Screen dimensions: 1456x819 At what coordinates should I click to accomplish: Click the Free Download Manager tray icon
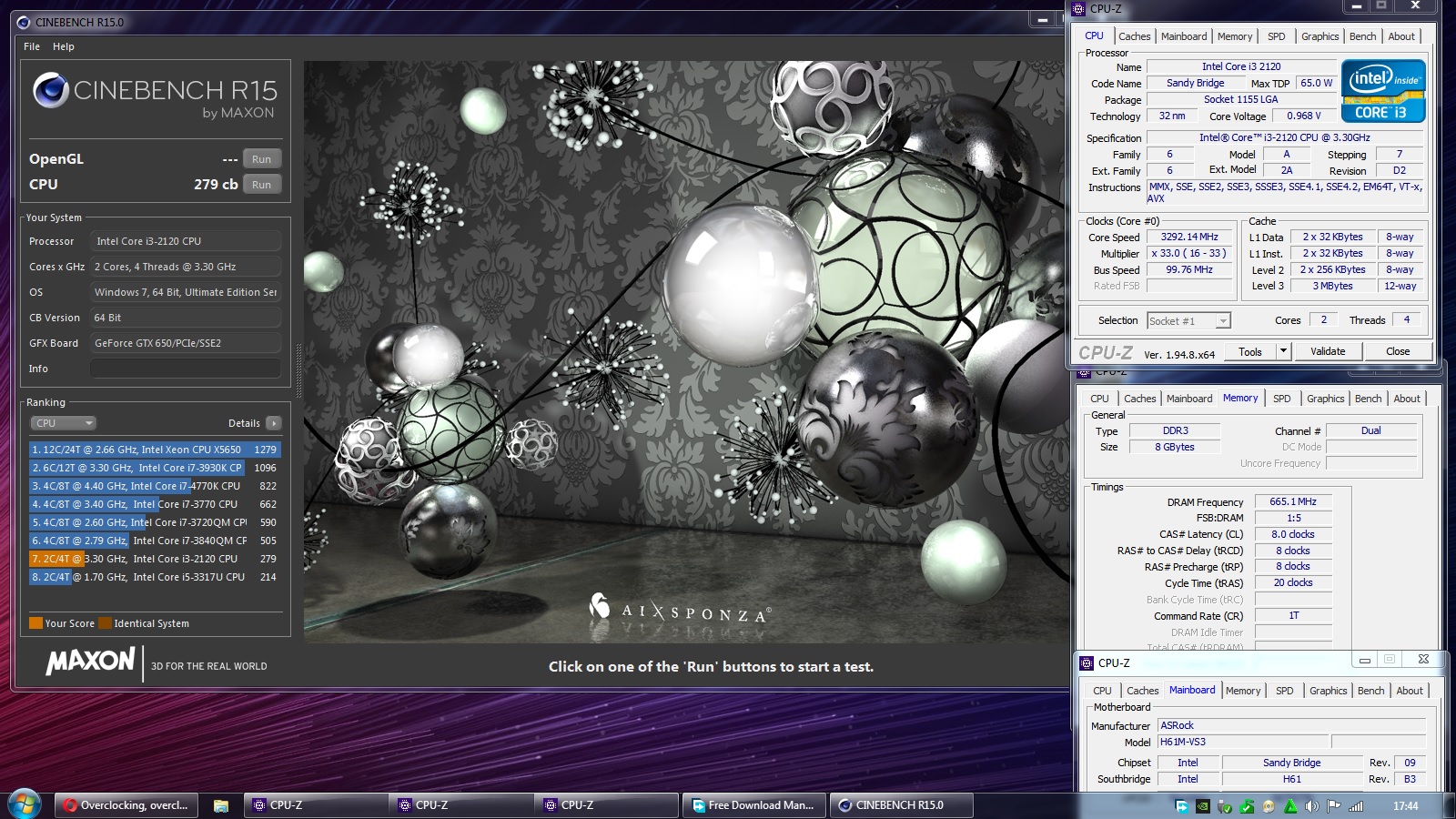tap(1181, 806)
